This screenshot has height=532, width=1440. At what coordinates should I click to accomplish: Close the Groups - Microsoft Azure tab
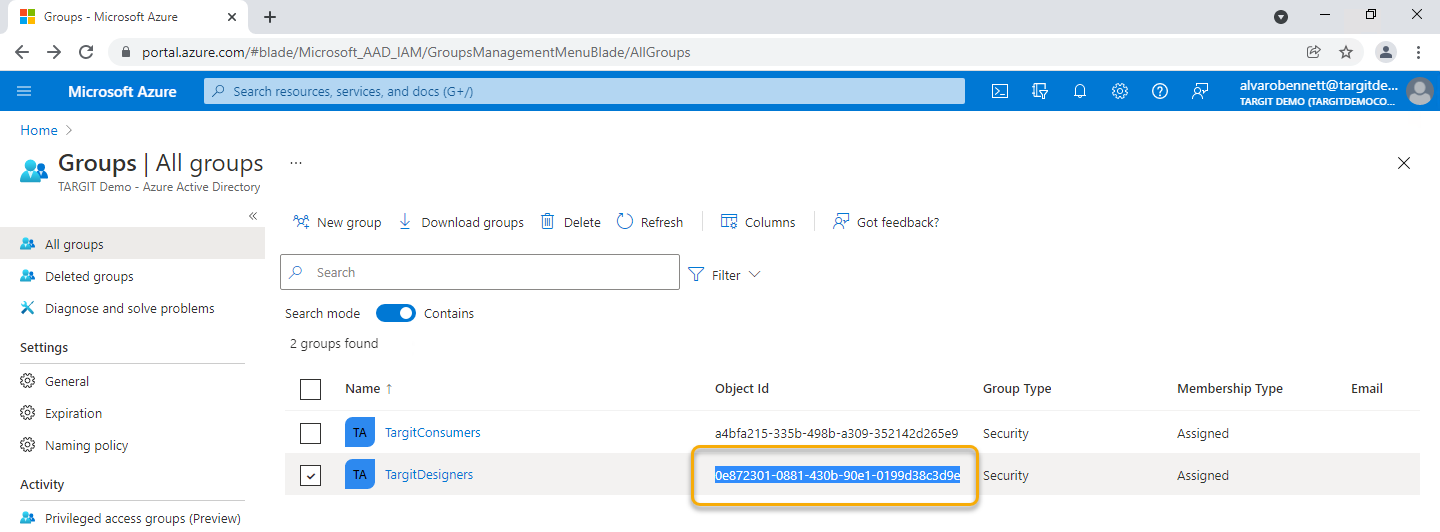(x=232, y=17)
